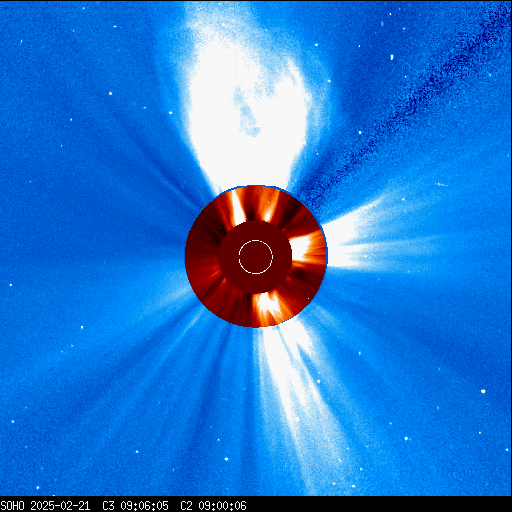Click the bluish dark patch inside the CME cloud

point(247,110)
